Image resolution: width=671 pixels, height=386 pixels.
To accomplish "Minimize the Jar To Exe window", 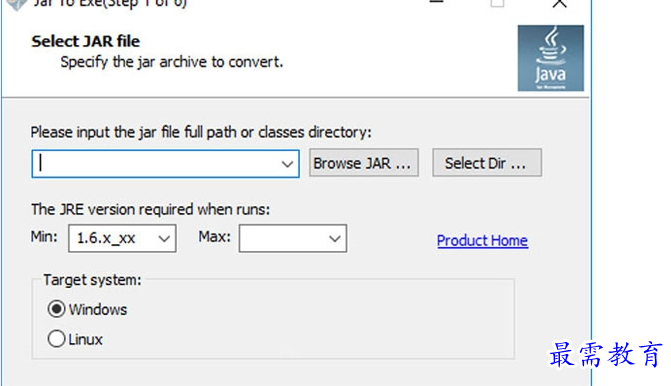I will (436, 3).
